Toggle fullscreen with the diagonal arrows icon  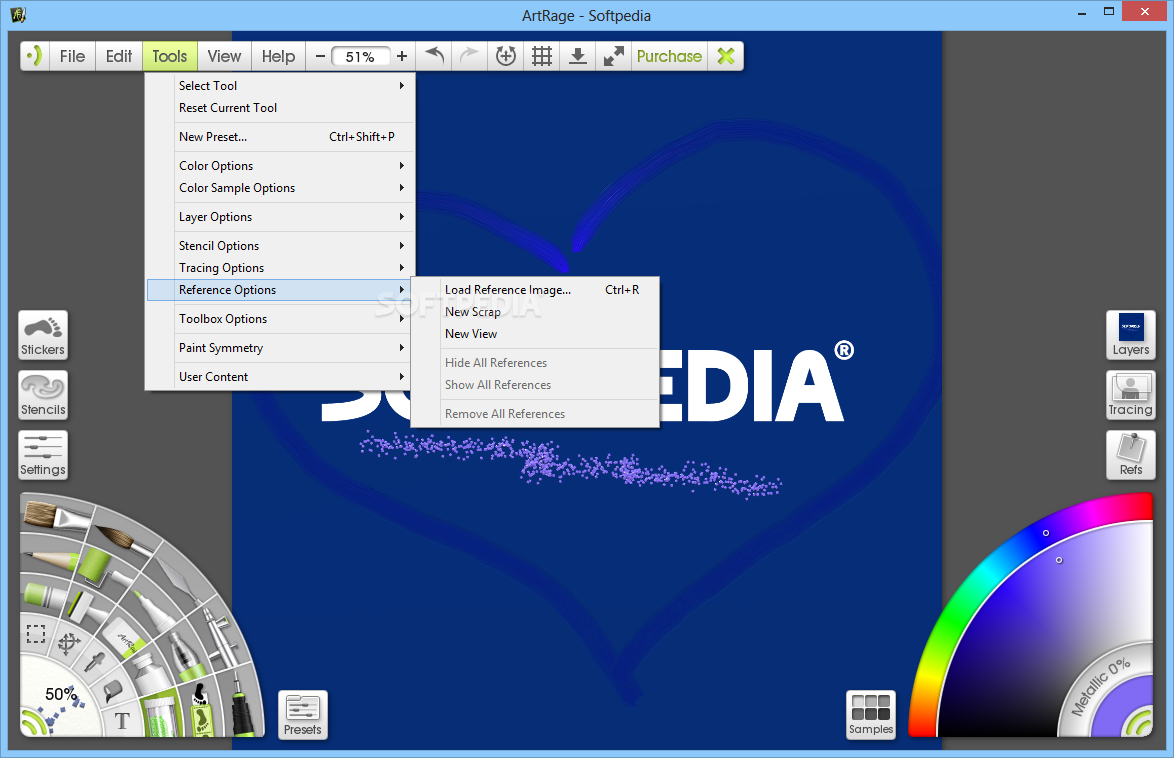pyautogui.click(x=613, y=56)
